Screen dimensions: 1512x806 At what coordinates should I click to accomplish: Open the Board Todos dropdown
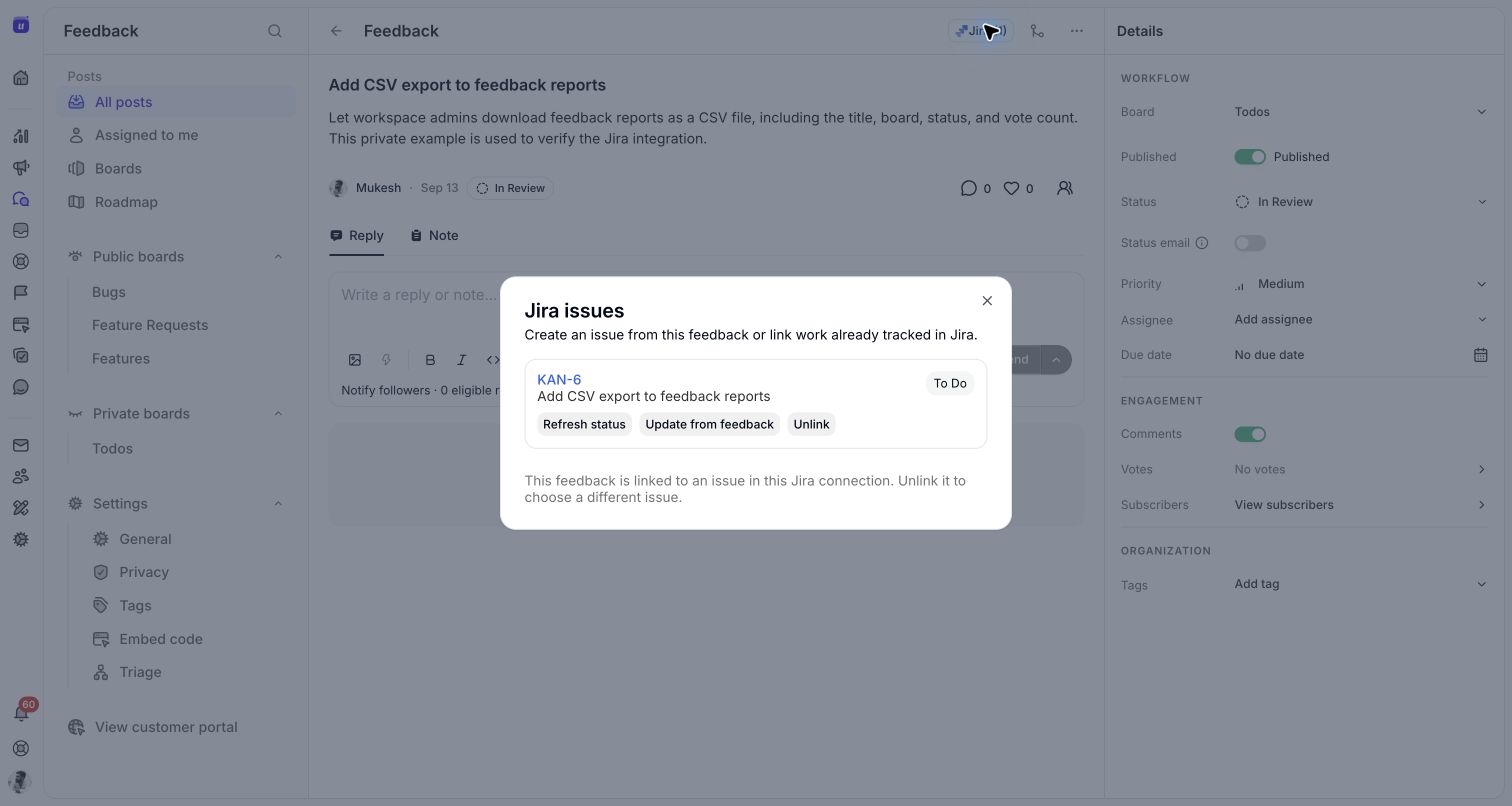pyautogui.click(x=1361, y=112)
